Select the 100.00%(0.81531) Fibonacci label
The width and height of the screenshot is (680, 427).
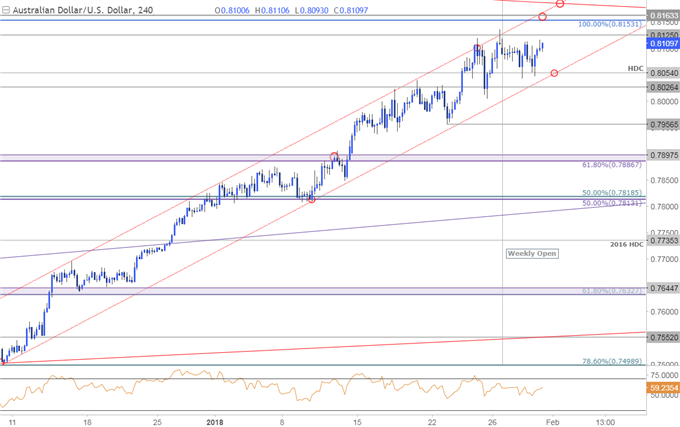610,24
